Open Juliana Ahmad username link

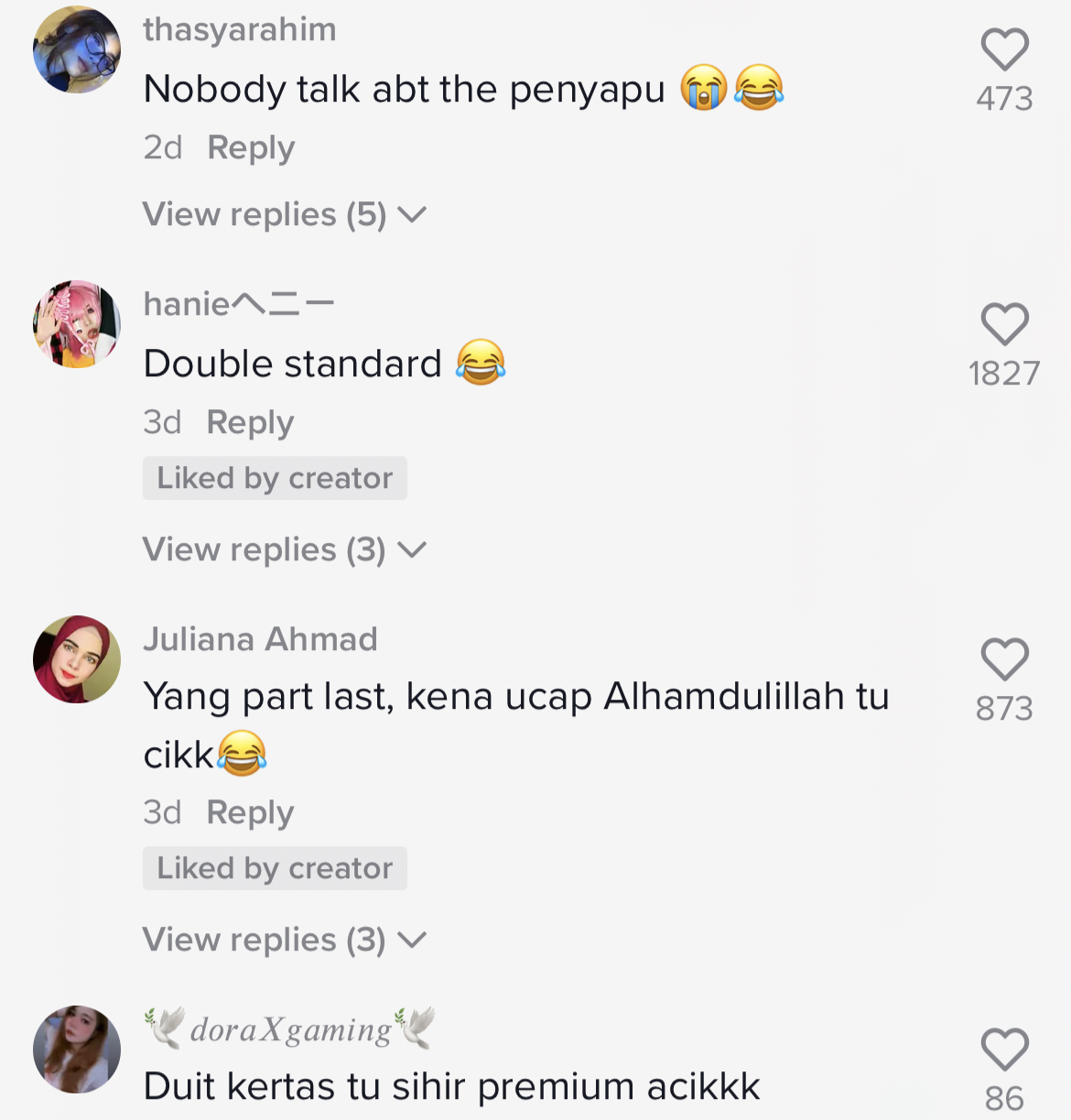coord(260,639)
